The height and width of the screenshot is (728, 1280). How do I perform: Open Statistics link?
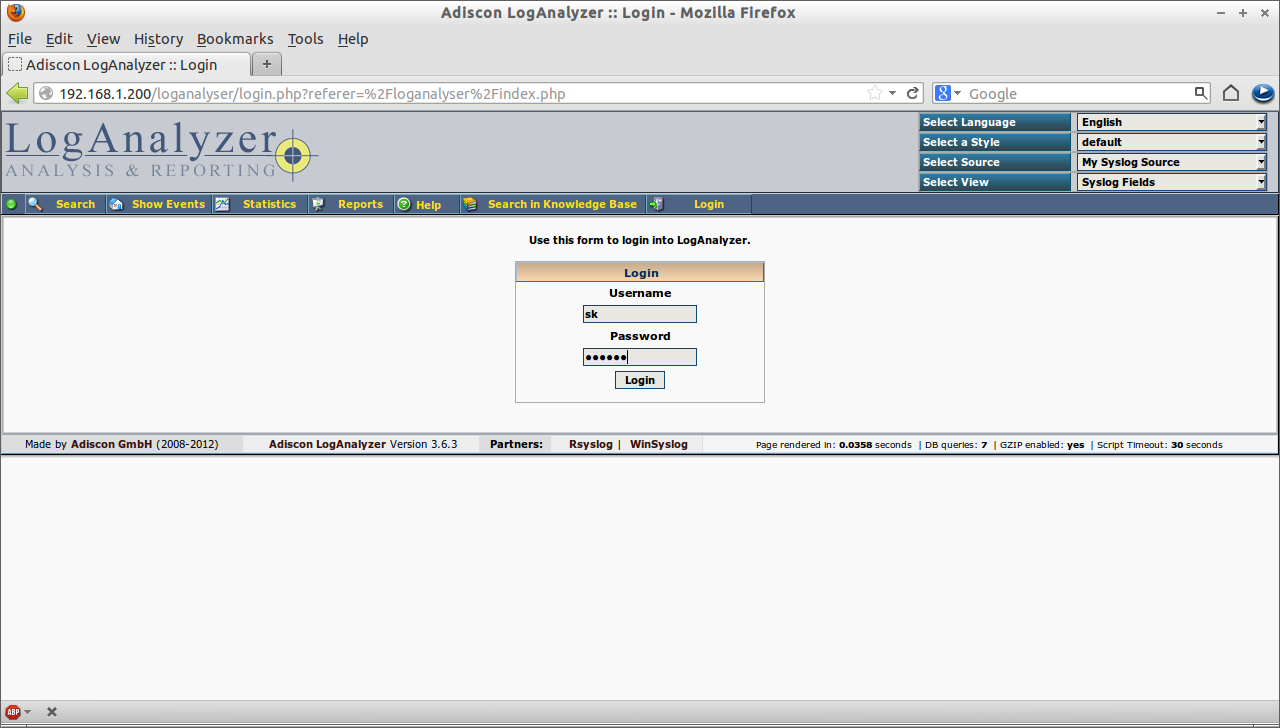point(270,204)
